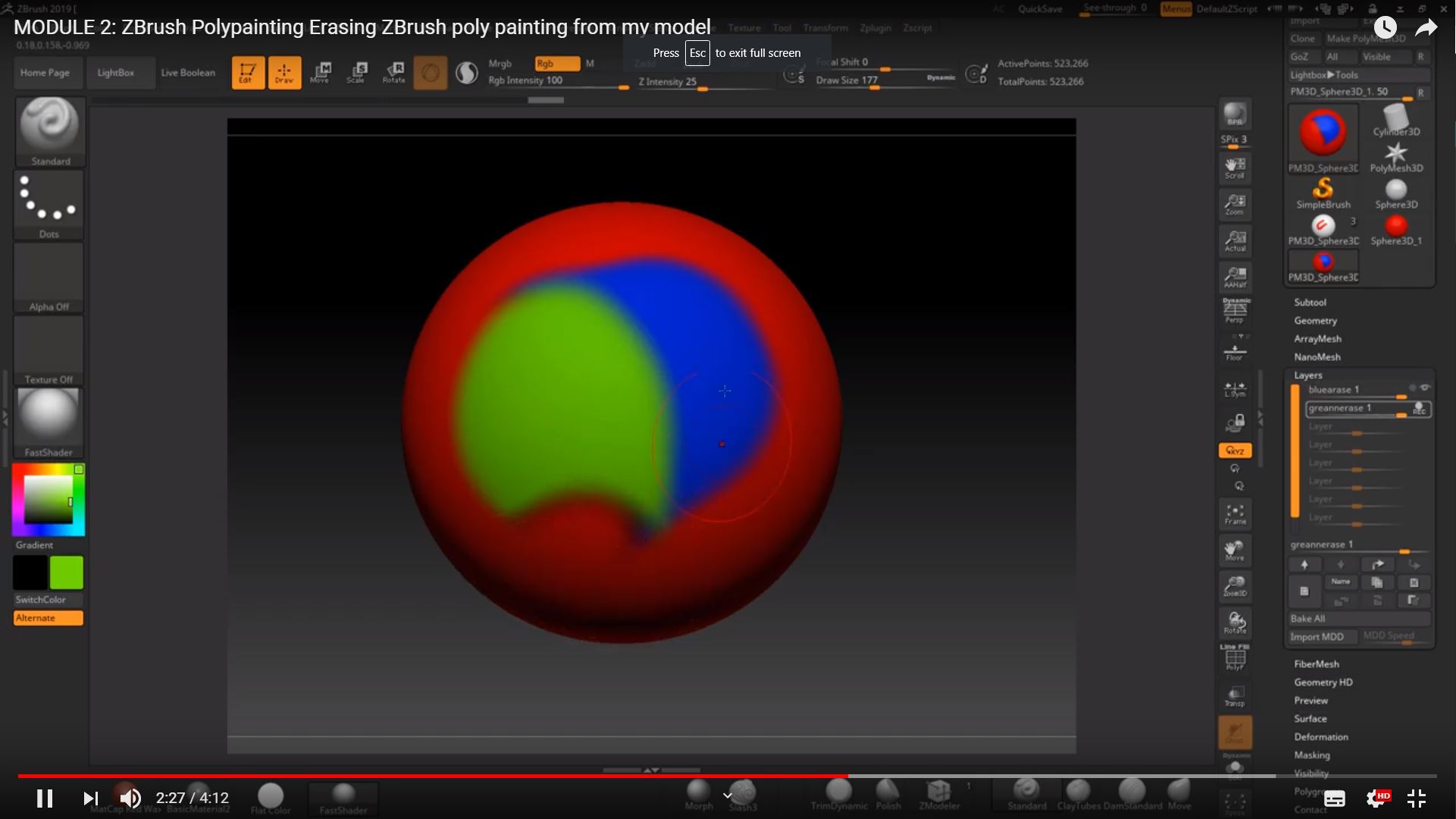
Task: Expand the Geometry HD section
Action: click(x=1323, y=682)
